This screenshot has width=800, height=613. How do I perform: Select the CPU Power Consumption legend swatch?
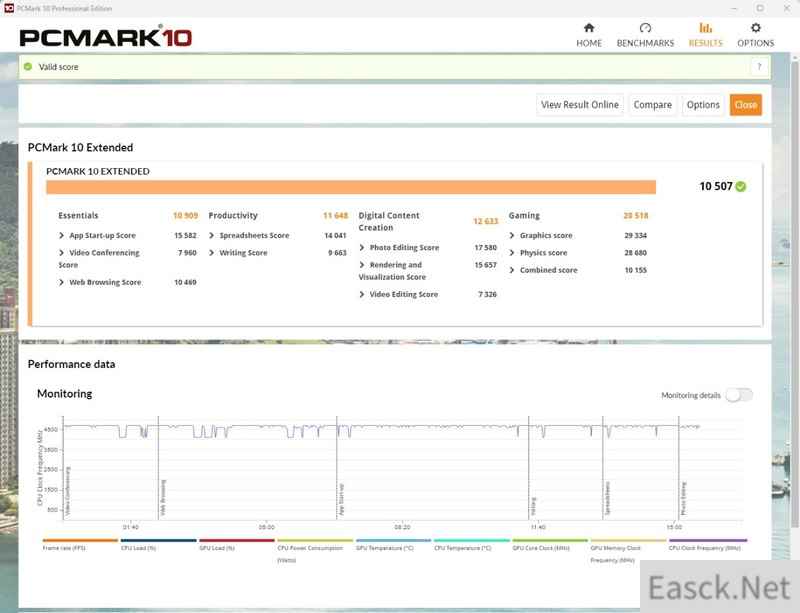[x=315, y=540]
